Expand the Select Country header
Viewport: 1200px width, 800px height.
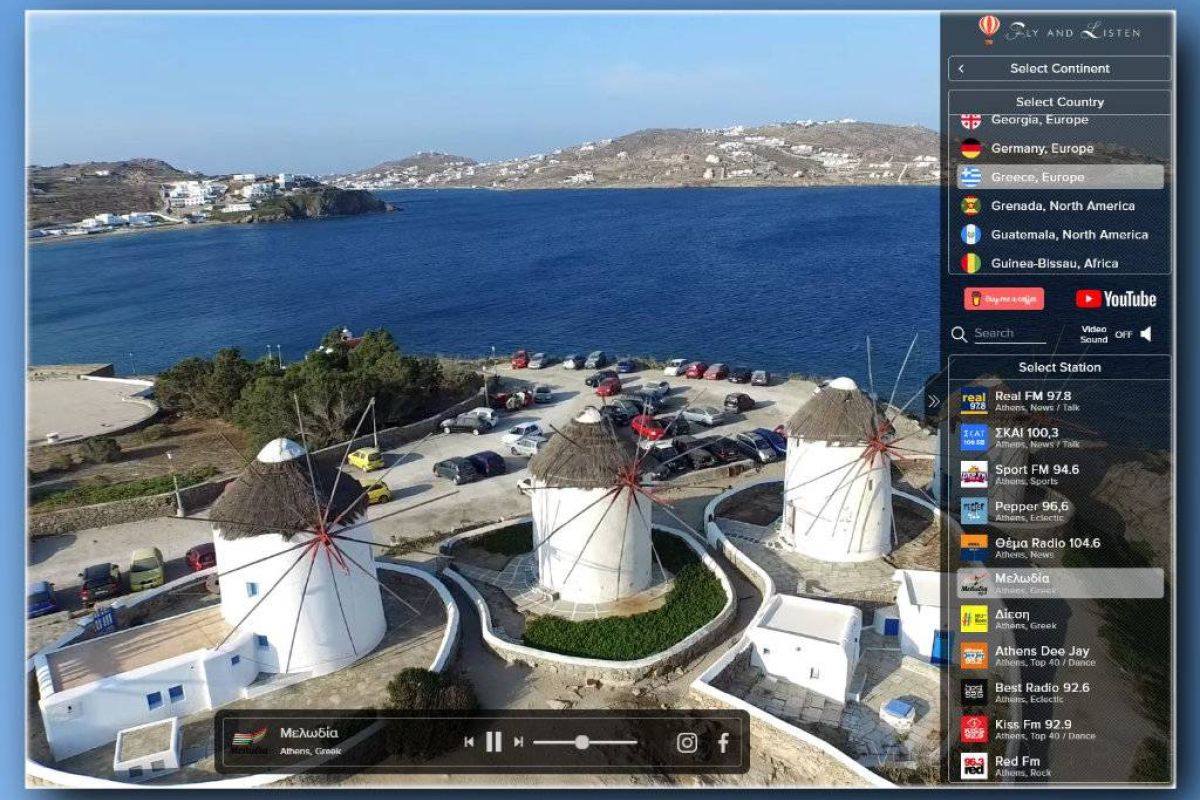tap(1059, 102)
